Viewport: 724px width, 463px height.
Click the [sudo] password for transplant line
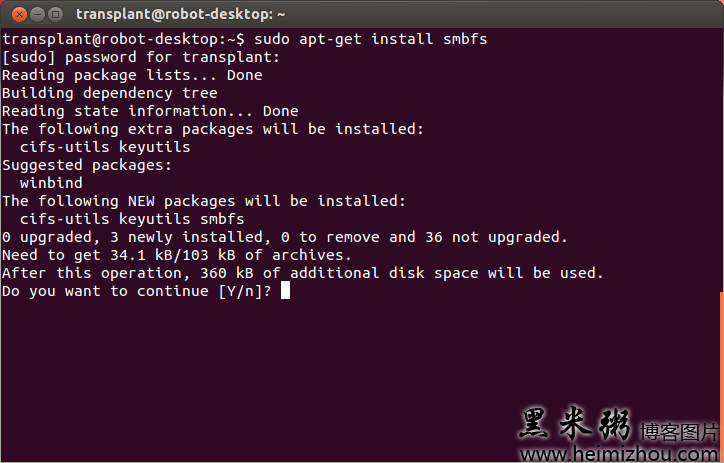[141, 57]
